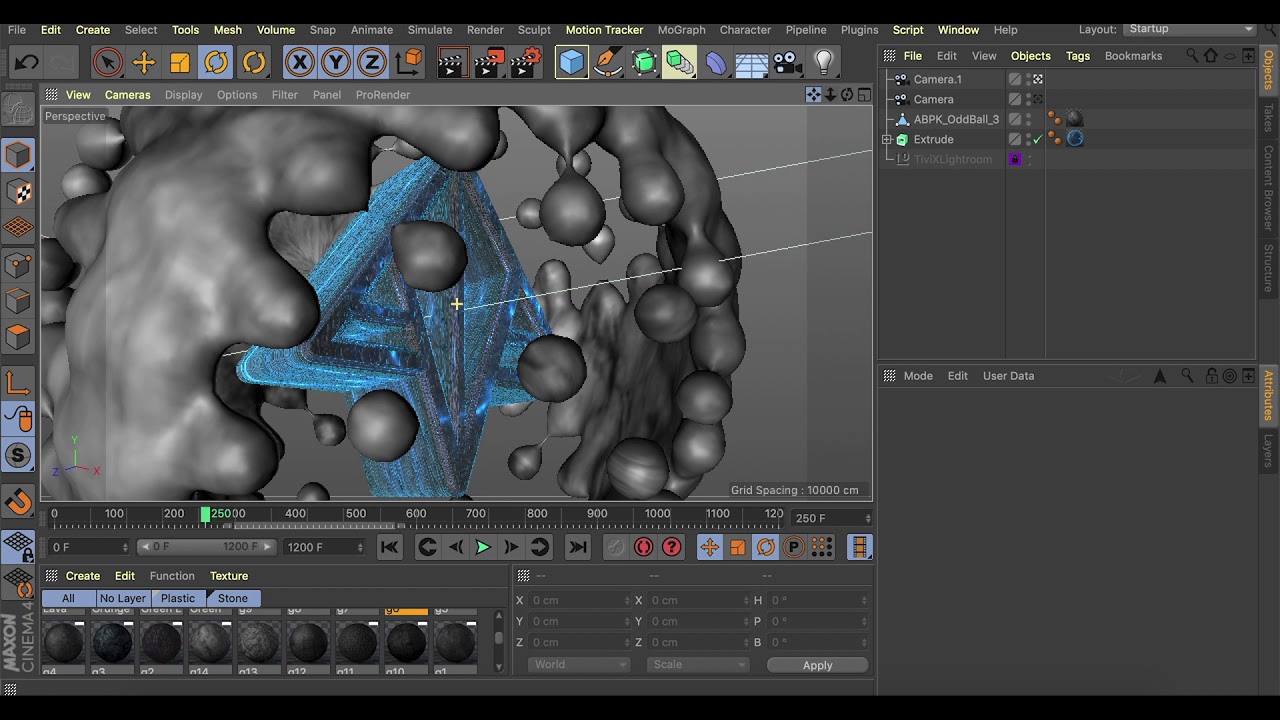The height and width of the screenshot is (720, 1280).
Task: Render the active view clapperboard icon
Action: pyautogui.click(x=452, y=64)
